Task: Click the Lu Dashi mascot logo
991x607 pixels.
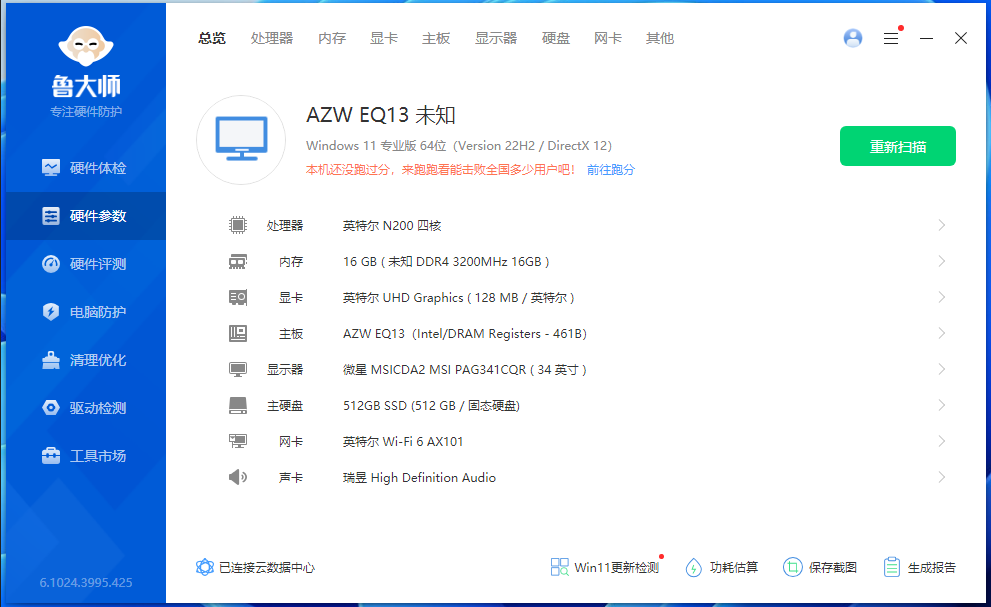Action: tap(86, 46)
